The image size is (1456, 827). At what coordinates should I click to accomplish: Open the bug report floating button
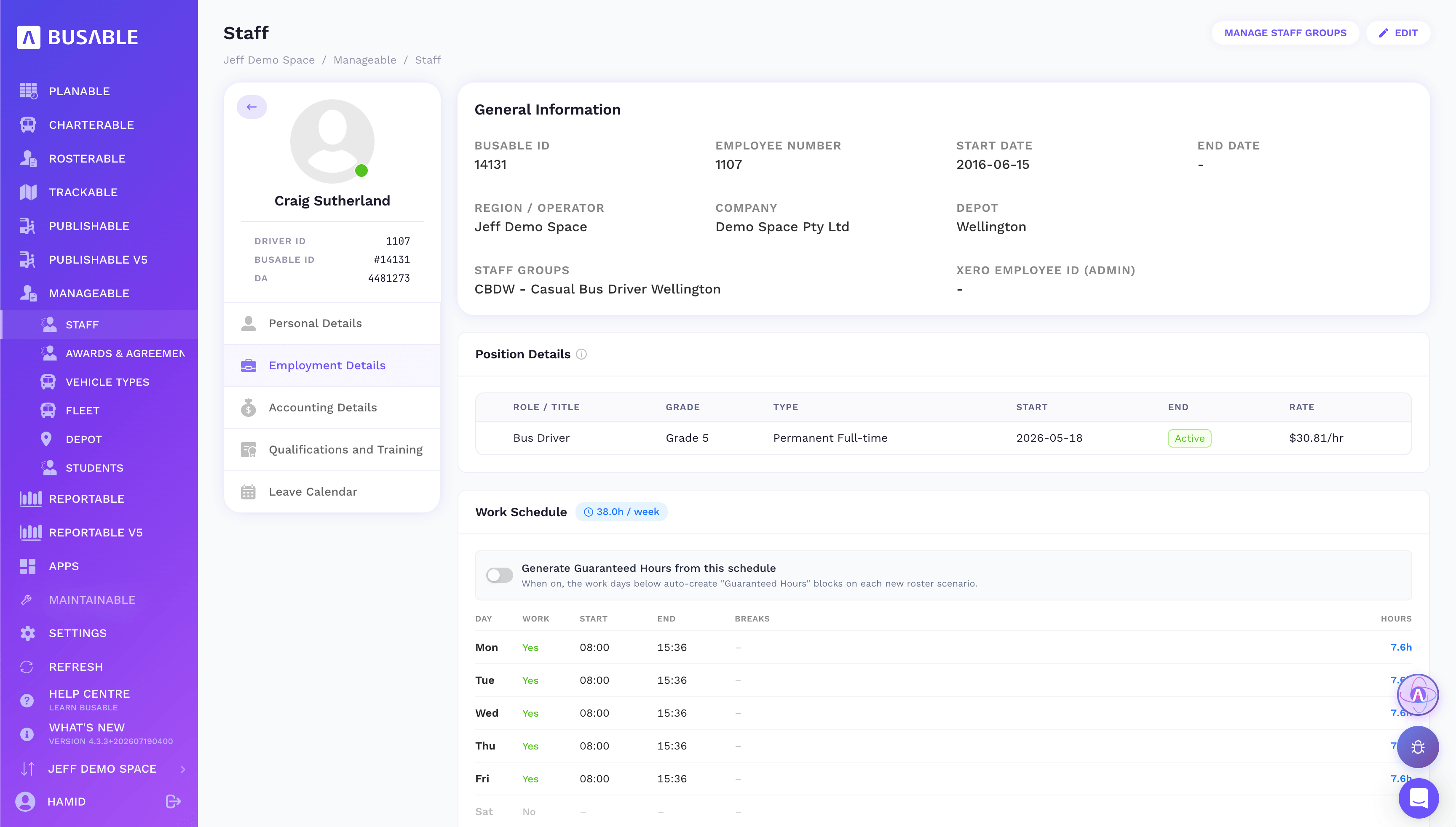click(x=1418, y=747)
